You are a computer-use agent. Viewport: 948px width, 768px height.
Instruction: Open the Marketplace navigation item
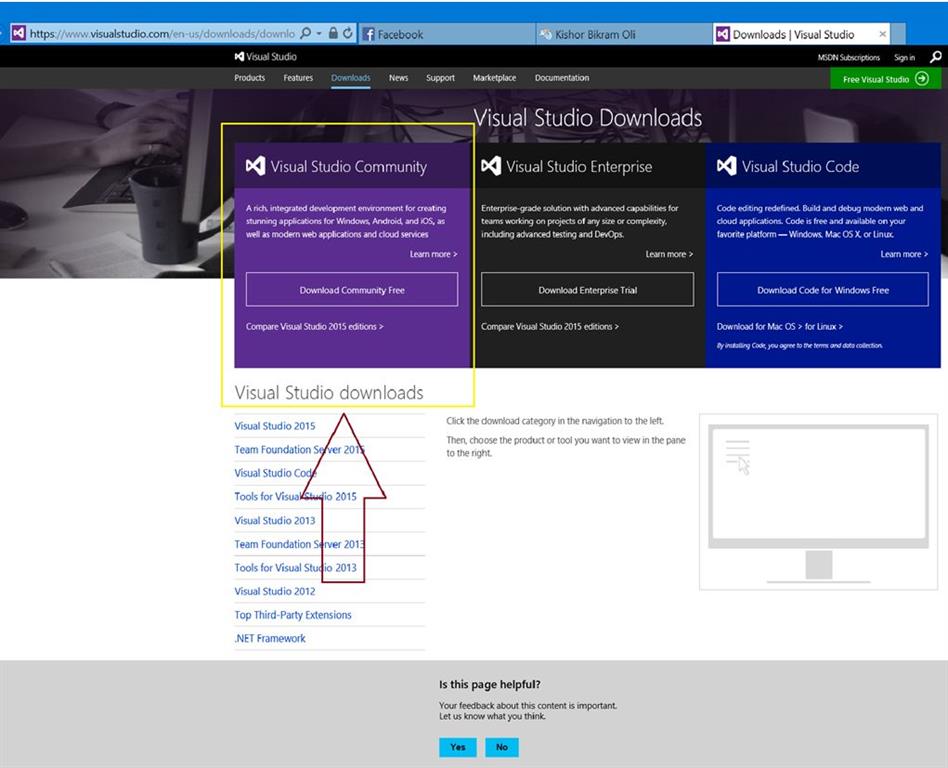pos(495,77)
